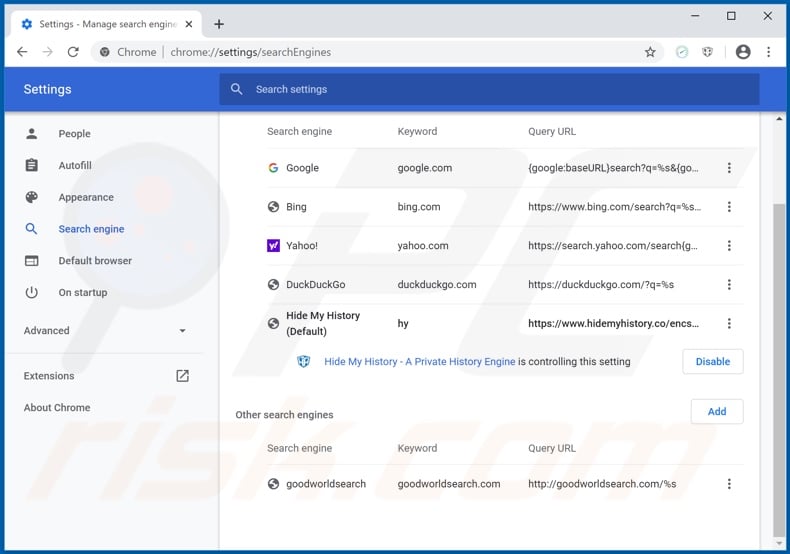Open more actions for Yahoo! search engine

point(729,245)
